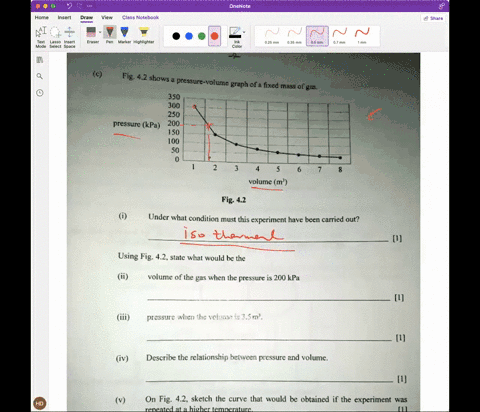Click 'Using Fig. 4.2, state what would be the'
The height and width of the screenshot is (412, 480).
point(182,257)
